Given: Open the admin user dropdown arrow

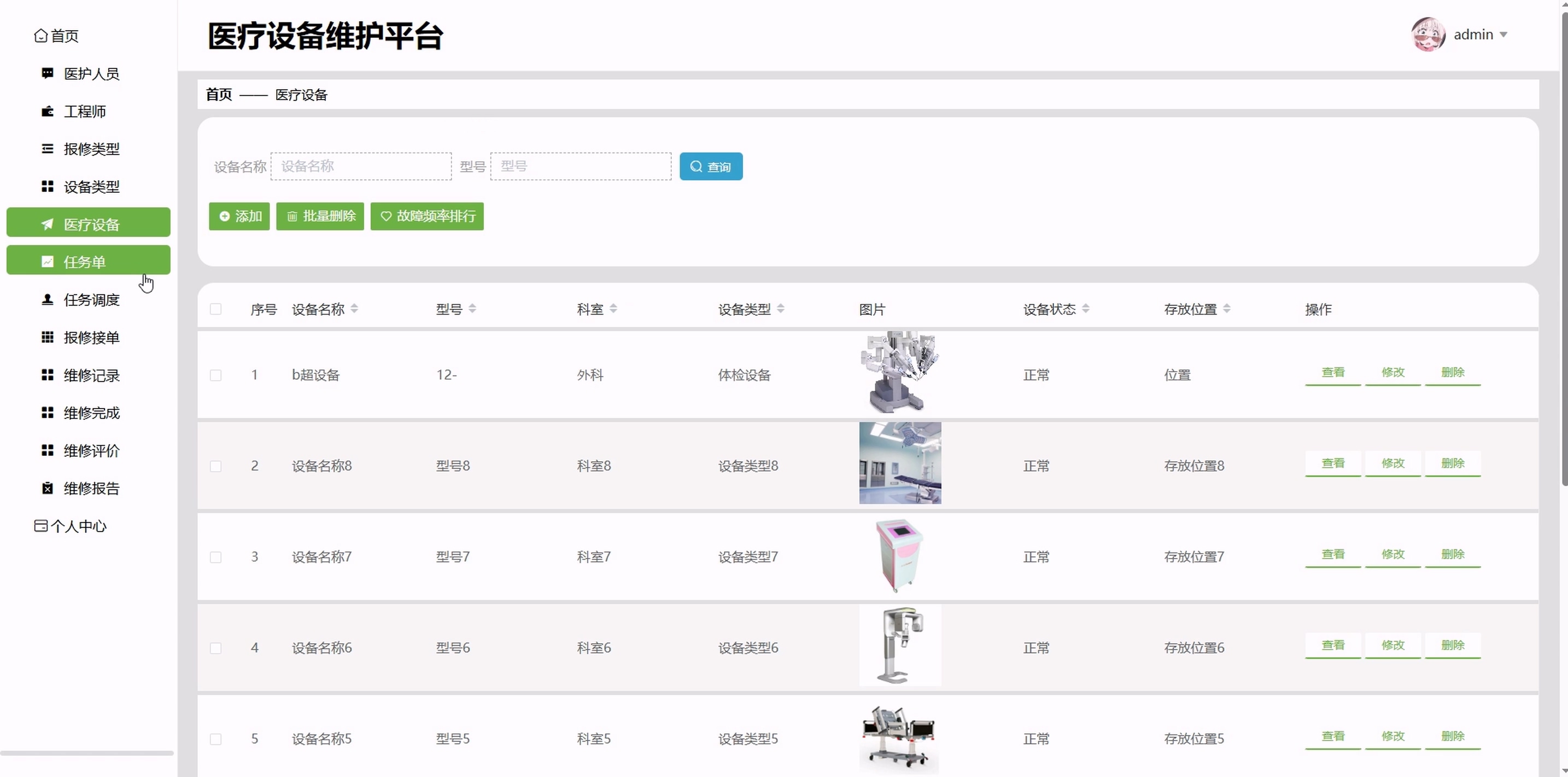Looking at the screenshot, I should pos(1503,34).
